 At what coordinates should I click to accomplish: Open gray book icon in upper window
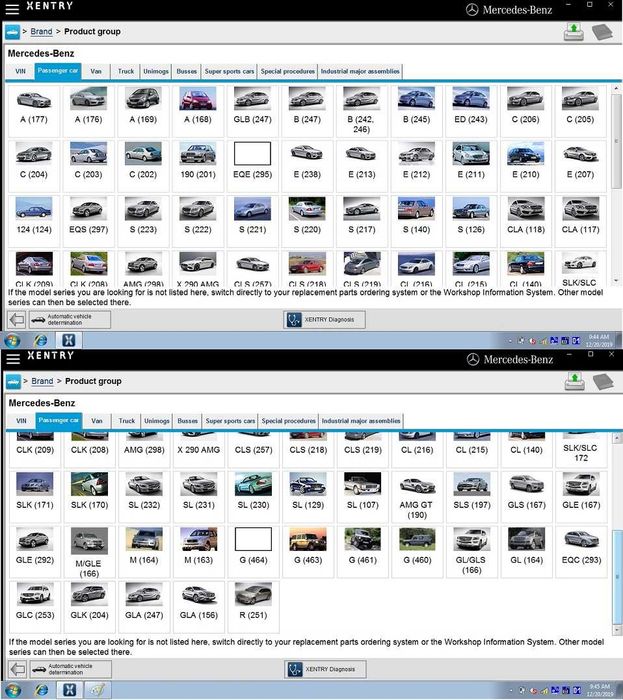(602, 32)
